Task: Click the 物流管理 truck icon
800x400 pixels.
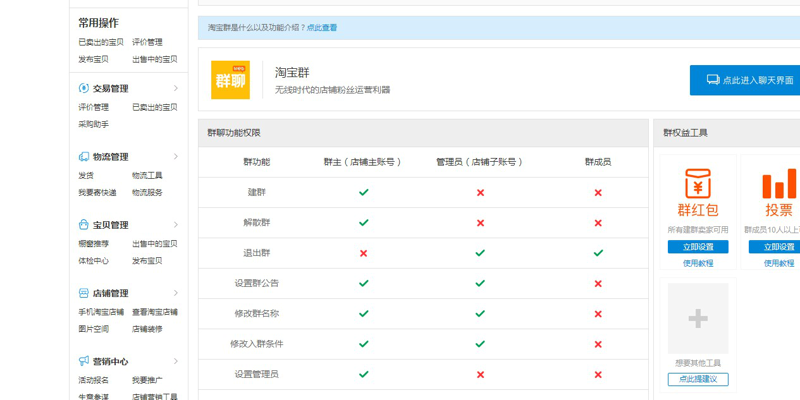Action: 84,157
